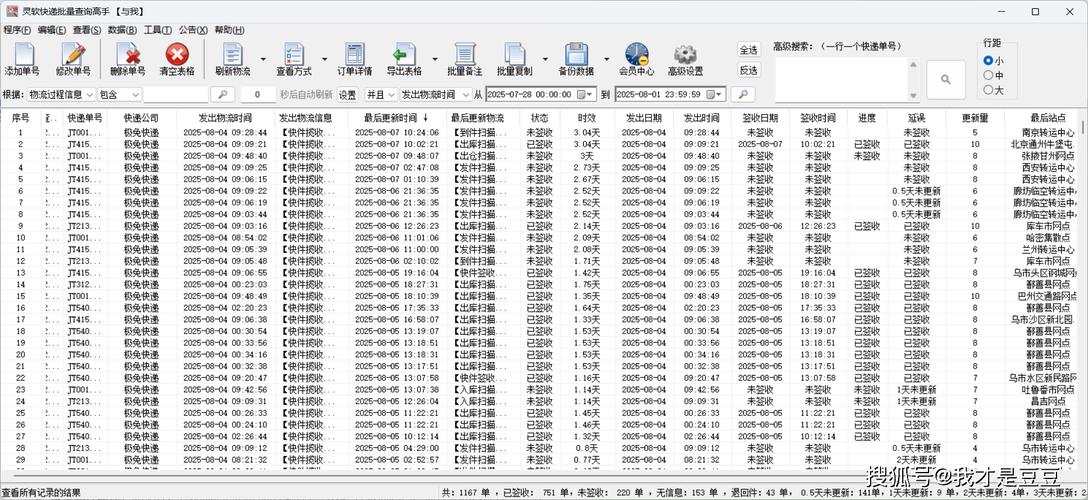Click the 批量复制 batch copy icon

(x=514, y=54)
